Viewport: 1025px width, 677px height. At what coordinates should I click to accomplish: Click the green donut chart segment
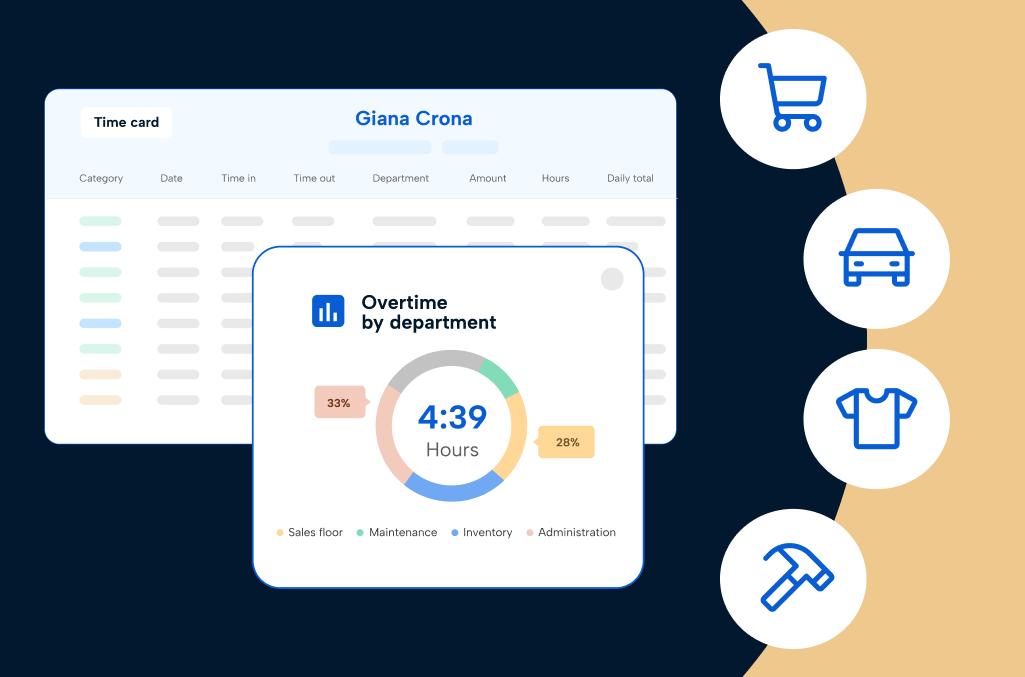tap(500, 378)
